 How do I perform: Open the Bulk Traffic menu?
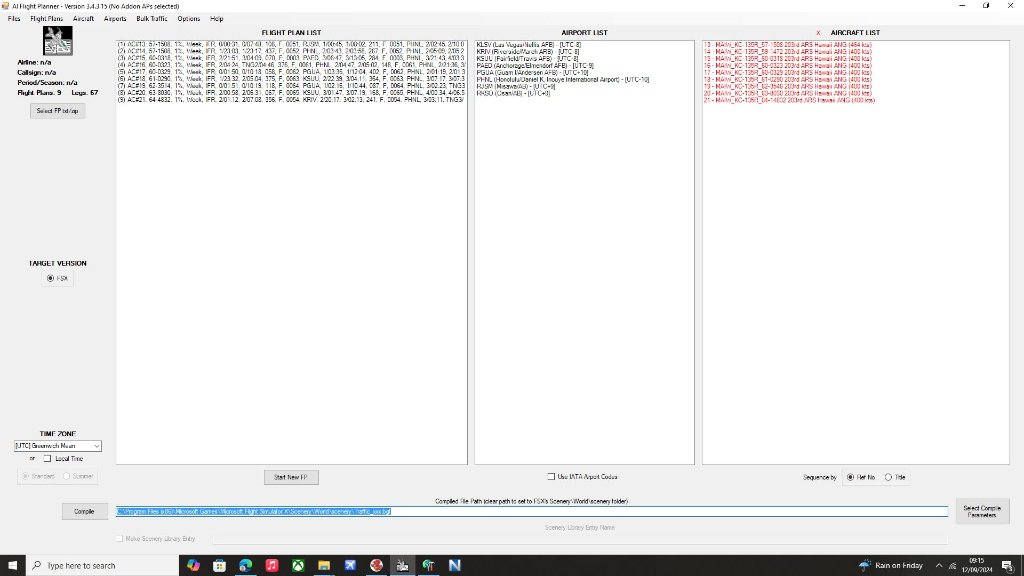click(x=152, y=19)
